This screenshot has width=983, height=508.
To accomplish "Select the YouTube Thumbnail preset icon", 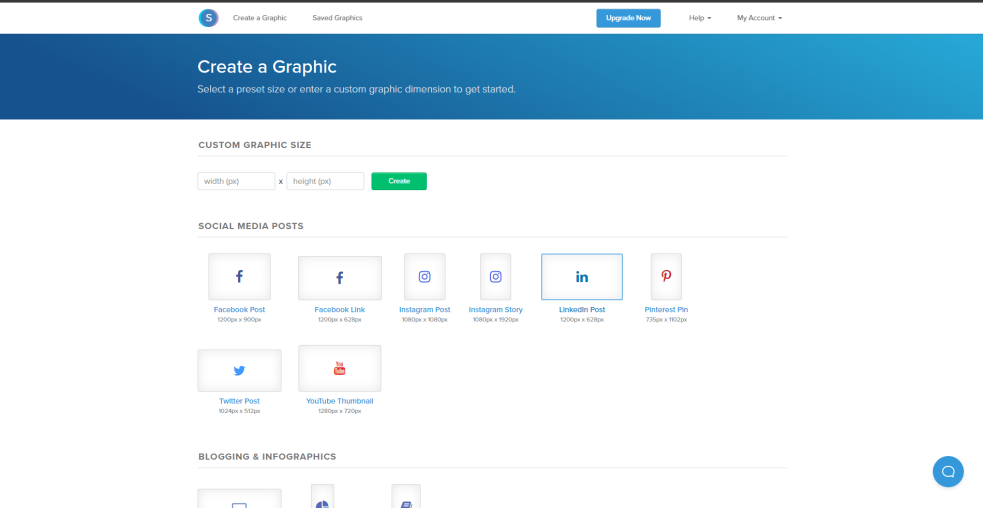I will (340, 368).
